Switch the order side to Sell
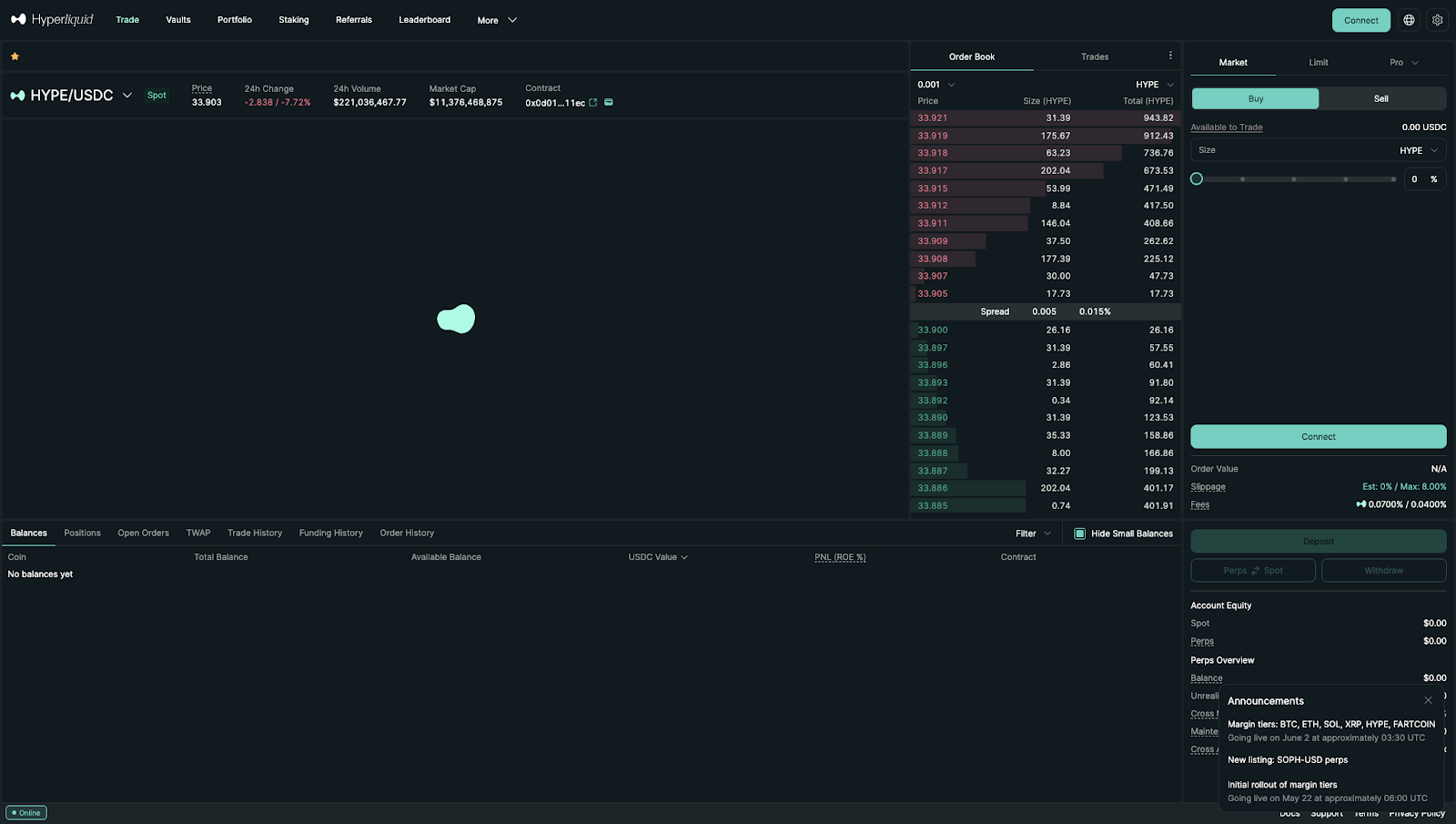This screenshot has height=824, width=1456. [x=1380, y=97]
